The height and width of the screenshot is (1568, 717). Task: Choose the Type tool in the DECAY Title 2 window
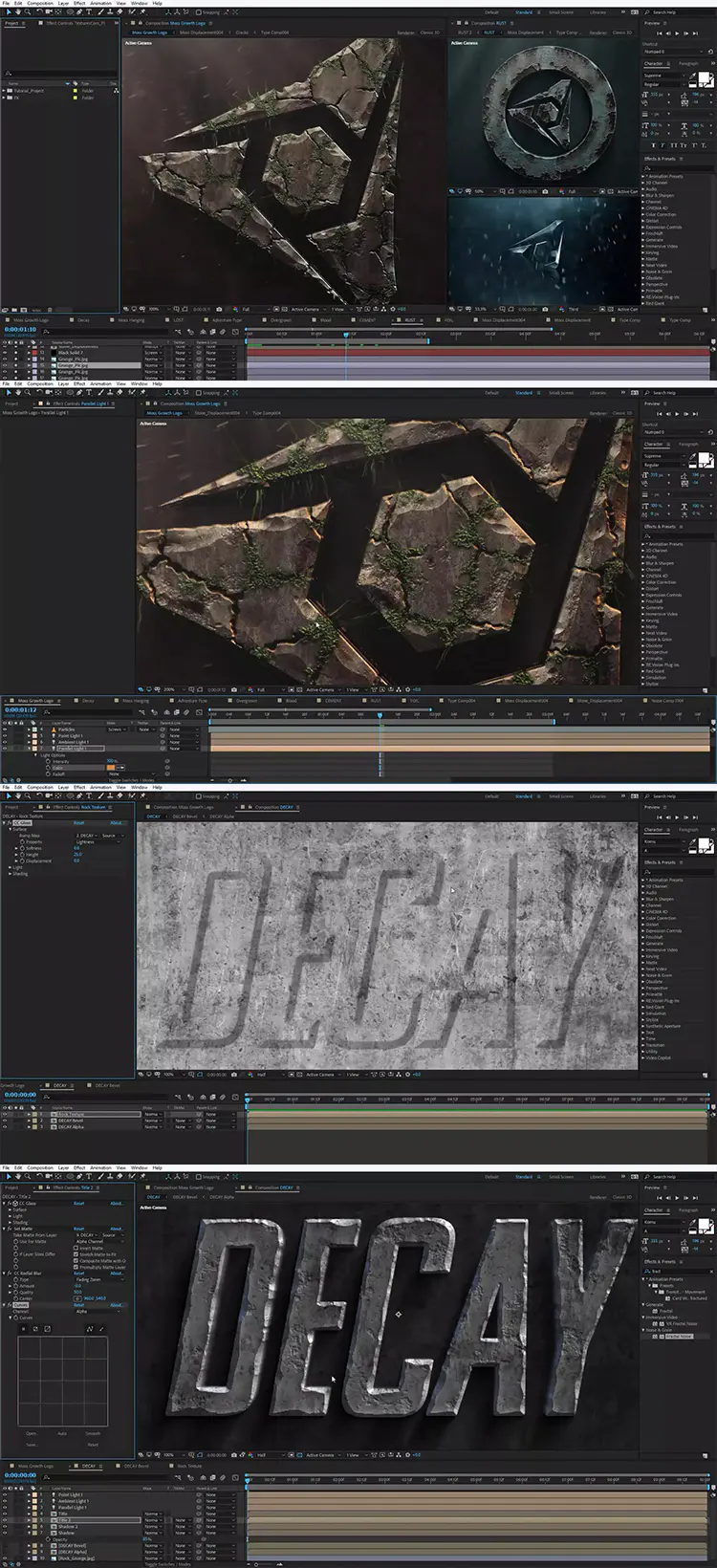(89, 1176)
